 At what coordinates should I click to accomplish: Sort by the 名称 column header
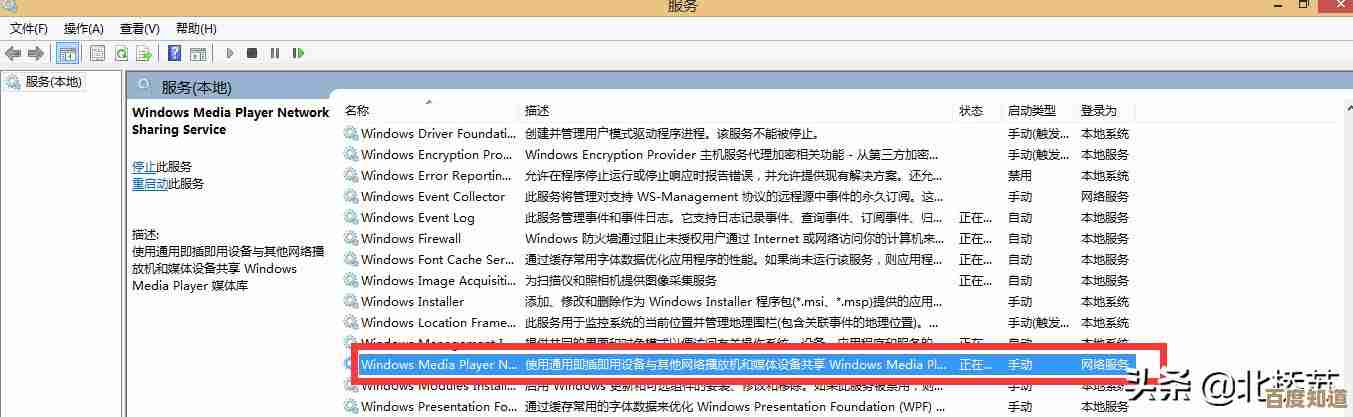(357, 111)
